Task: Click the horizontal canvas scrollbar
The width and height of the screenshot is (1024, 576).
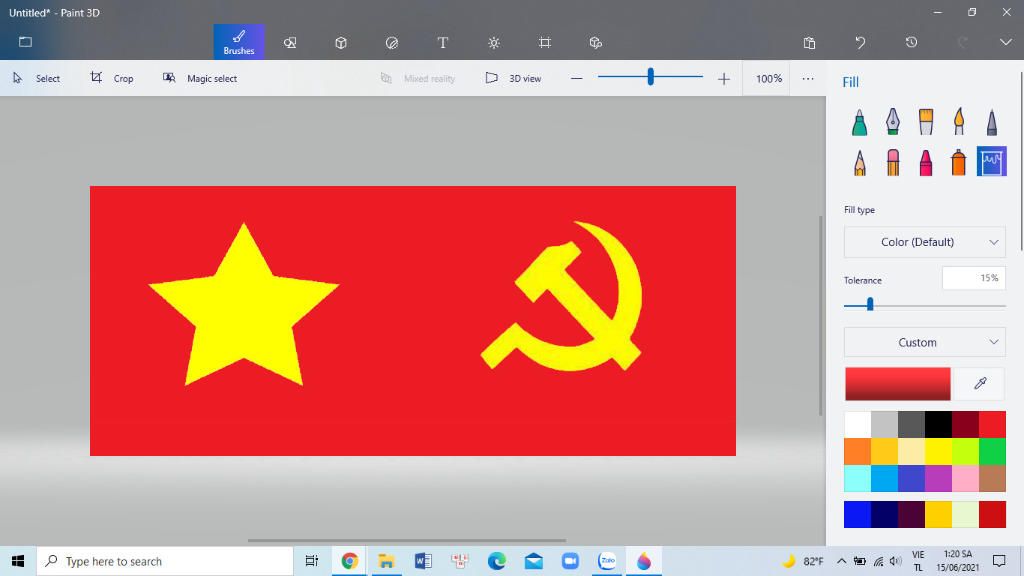Action: pyautogui.click(x=406, y=540)
